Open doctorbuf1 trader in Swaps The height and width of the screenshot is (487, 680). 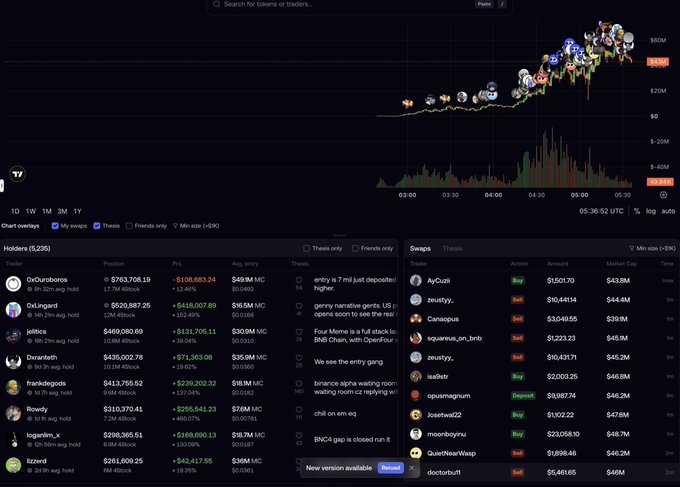tap(444, 472)
